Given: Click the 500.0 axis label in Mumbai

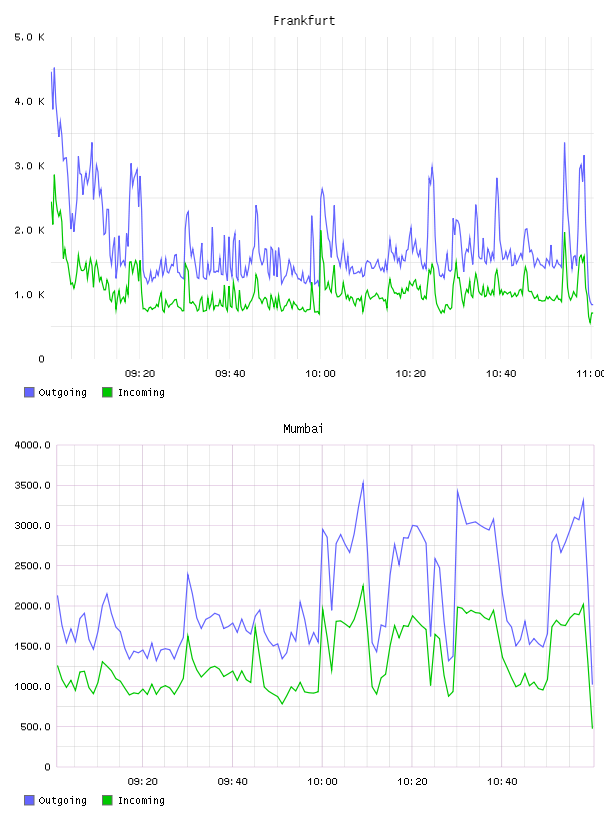Looking at the screenshot, I should [x=35, y=727].
